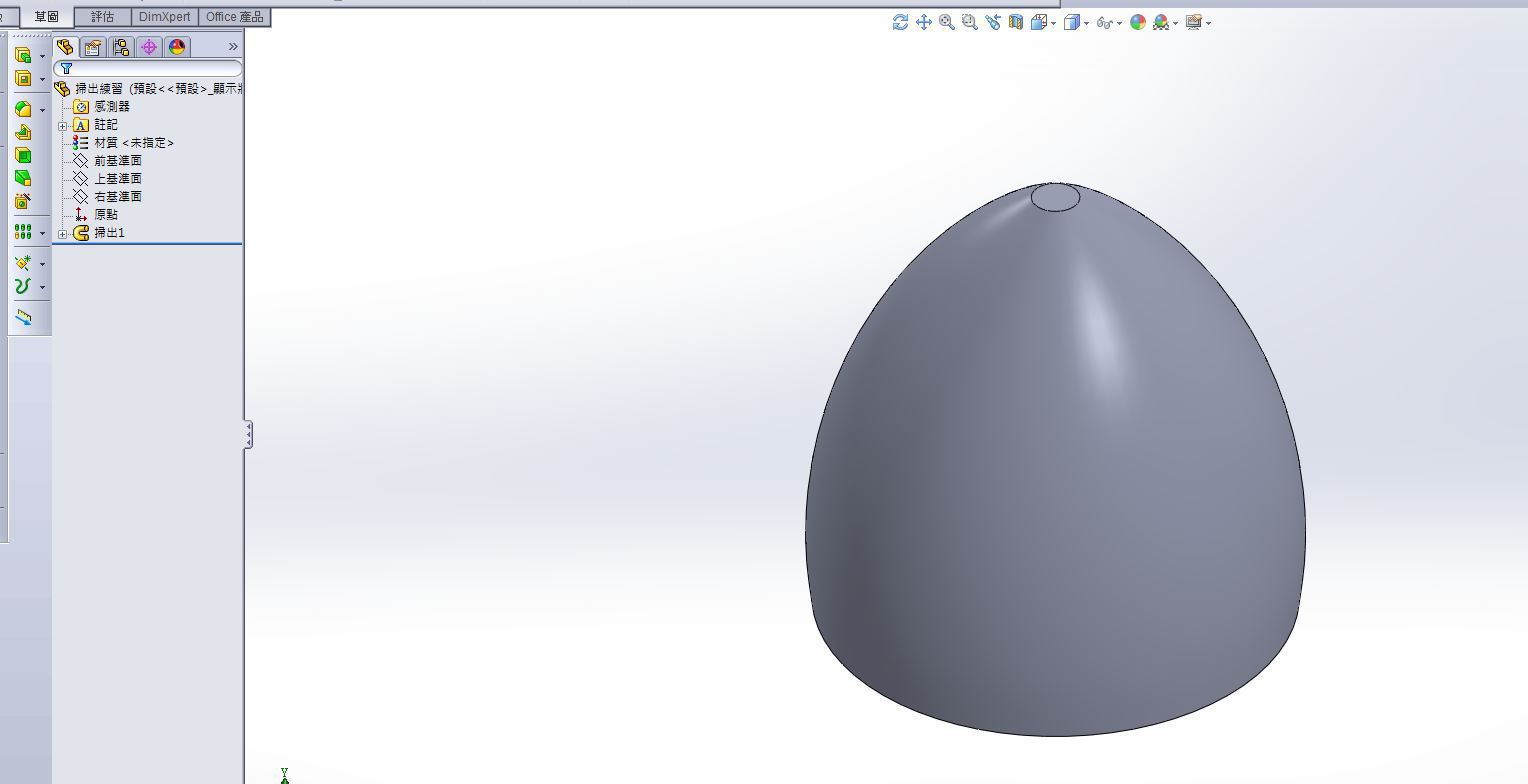
Task: Click the Display Style icon
Action: tap(1071, 22)
